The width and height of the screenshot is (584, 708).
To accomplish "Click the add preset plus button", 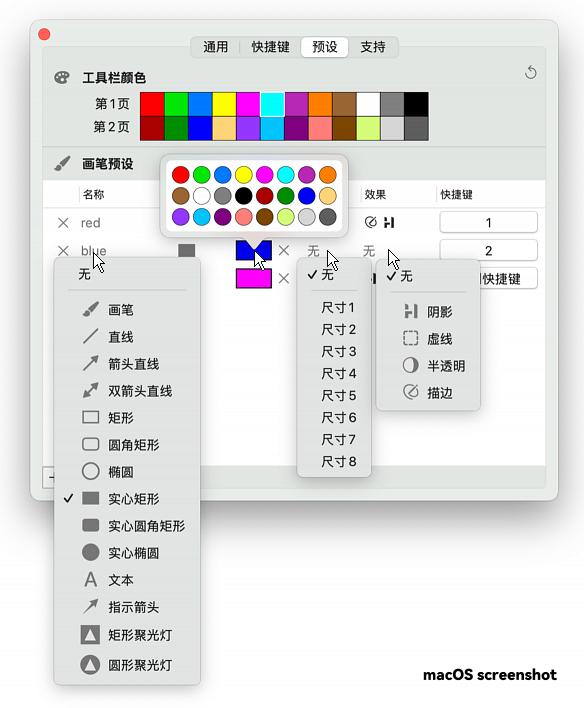I will click(x=49, y=478).
